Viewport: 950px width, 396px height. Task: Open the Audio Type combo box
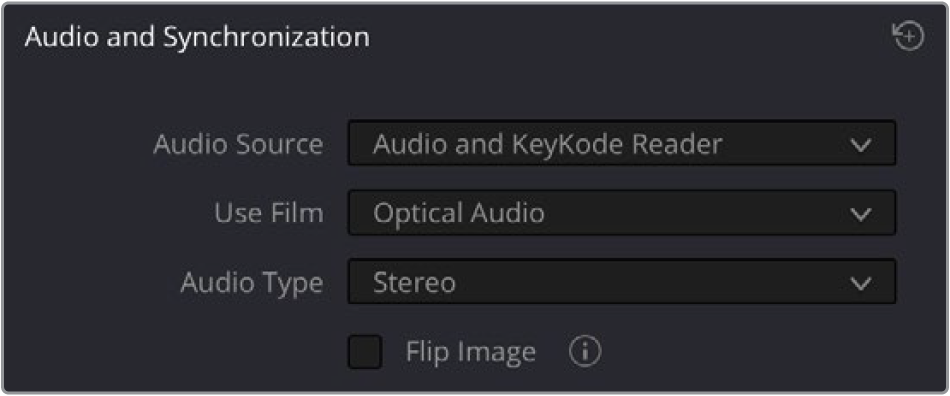click(622, 282)
